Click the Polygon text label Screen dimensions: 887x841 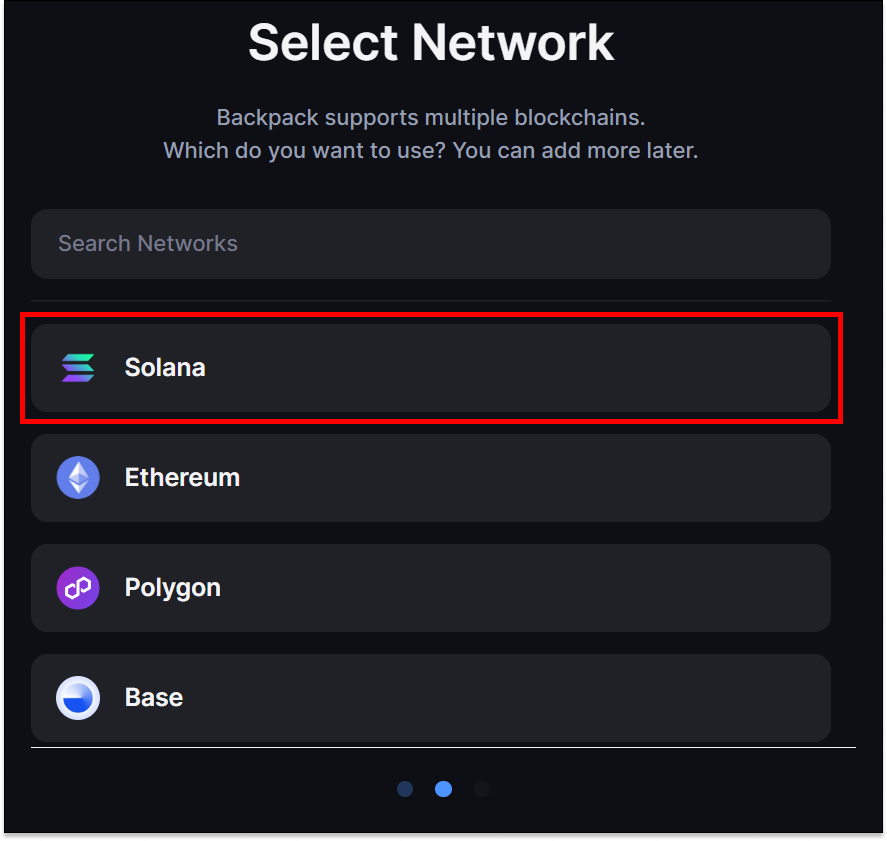[x=172, y=587]
